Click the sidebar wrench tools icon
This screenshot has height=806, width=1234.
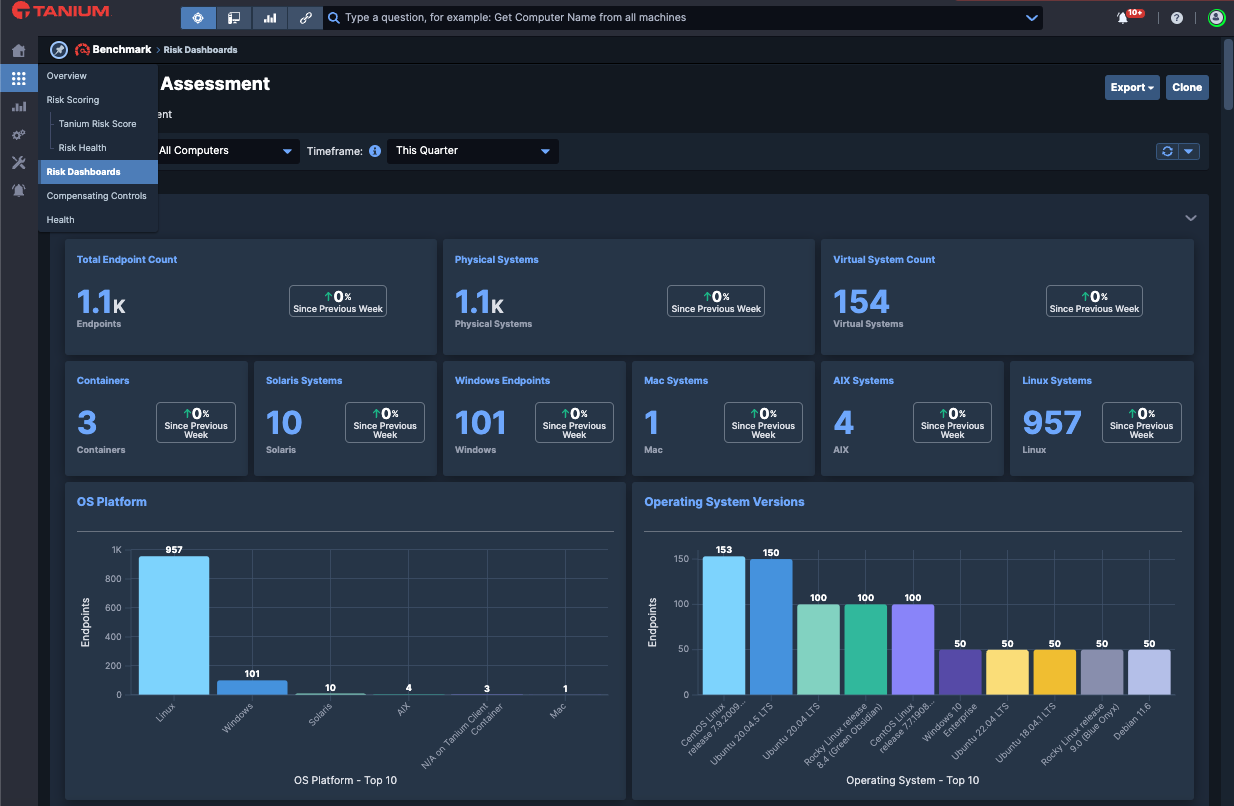[x=18, y=162]
